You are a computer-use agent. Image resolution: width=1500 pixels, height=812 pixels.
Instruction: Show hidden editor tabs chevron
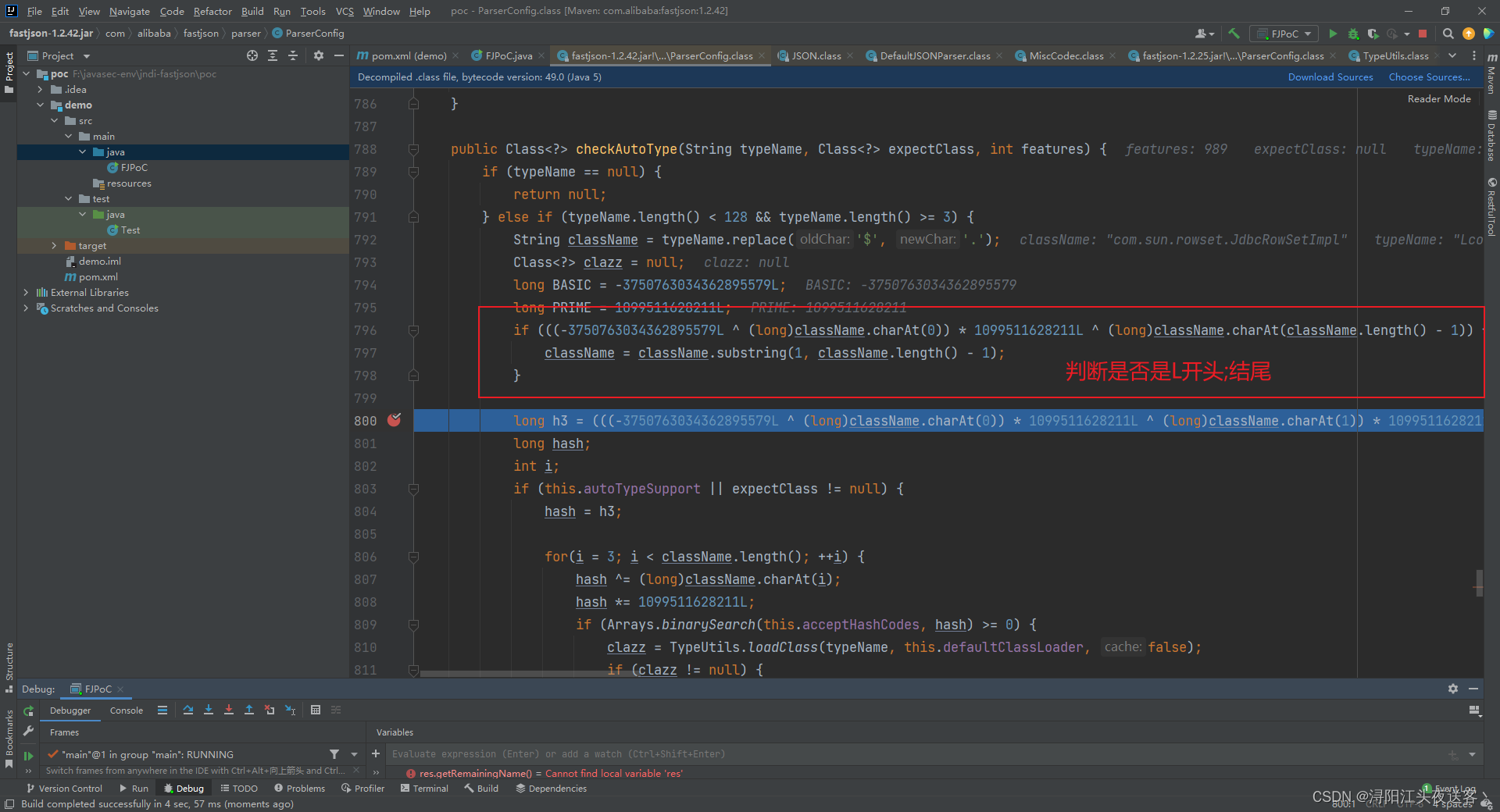click(x=1452, y=55)
